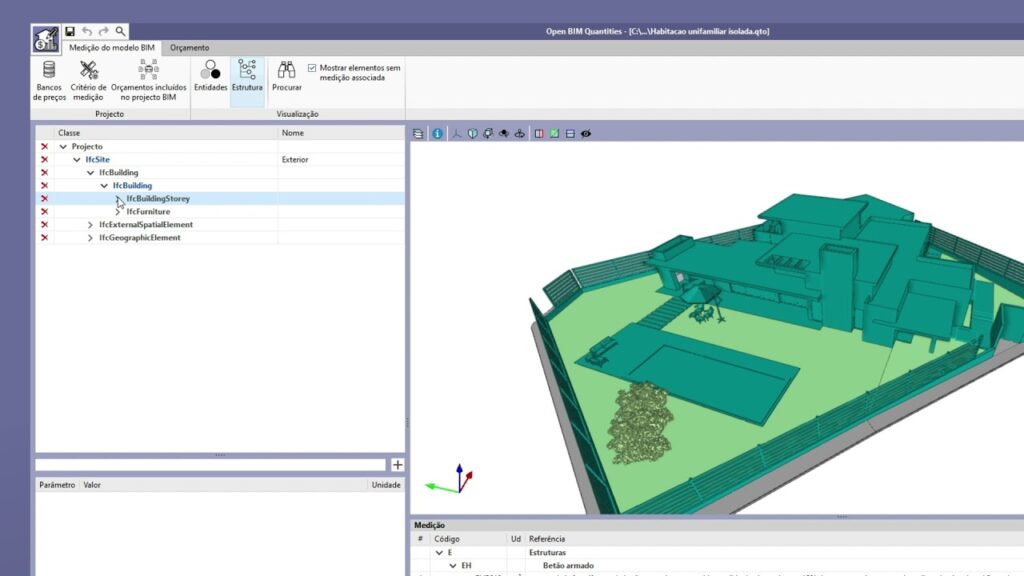Click the filter input field below the tree
Viewport: 1024px width, 576px height.
click(210, 465)
